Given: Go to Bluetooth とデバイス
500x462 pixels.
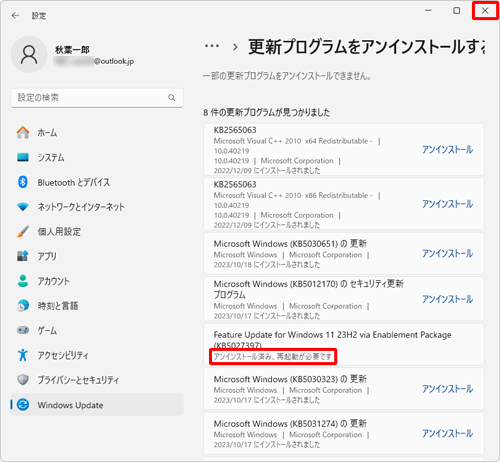Looking at the screenshot, I should click(97, 182).
